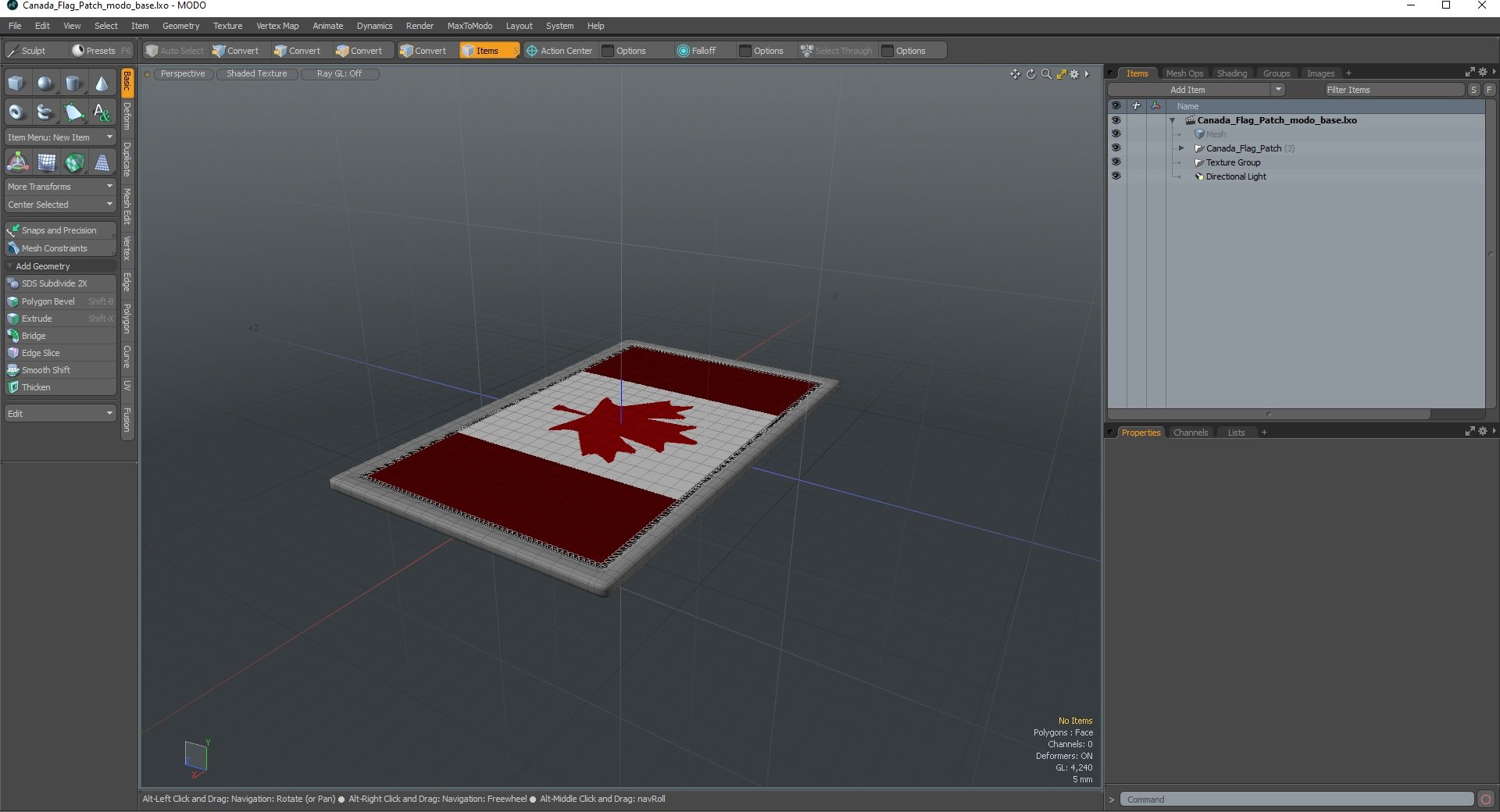This screenshot has height=812, width=1500.
Task: Collapse the Canada_Flag_Patch_modo_base.lxo scene tree
Action: (1172, 120)
